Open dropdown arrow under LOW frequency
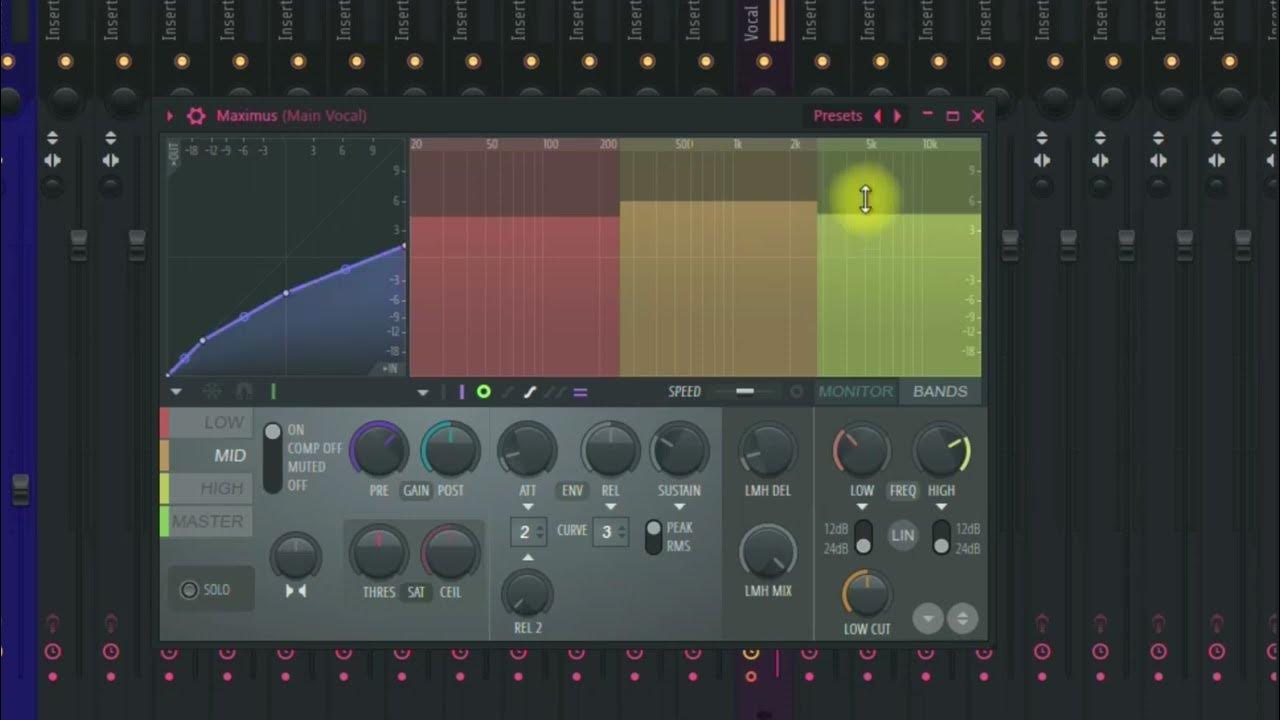1280x720 pixels. (x=862, y=507)
